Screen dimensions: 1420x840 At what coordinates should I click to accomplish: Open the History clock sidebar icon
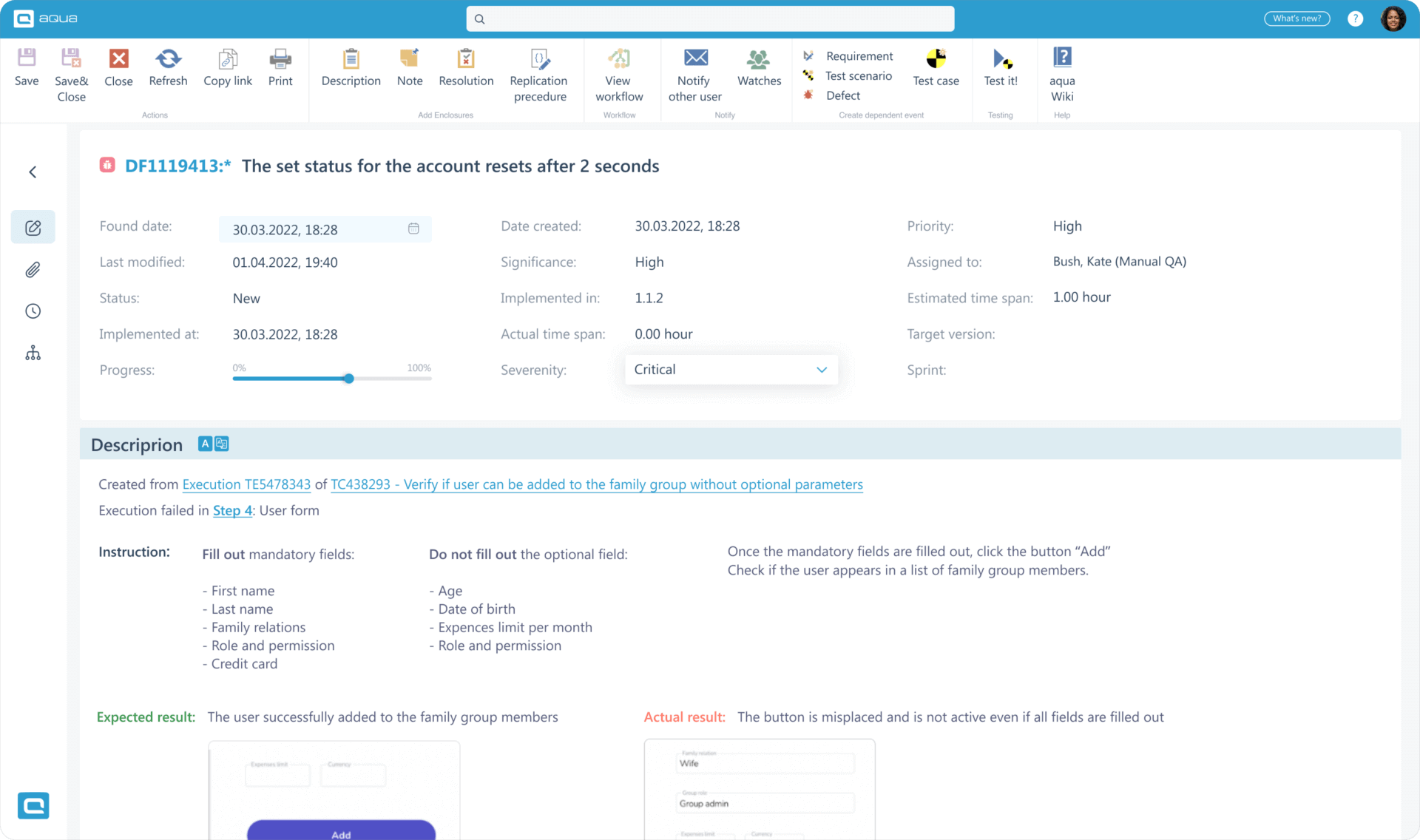[33, 311]
